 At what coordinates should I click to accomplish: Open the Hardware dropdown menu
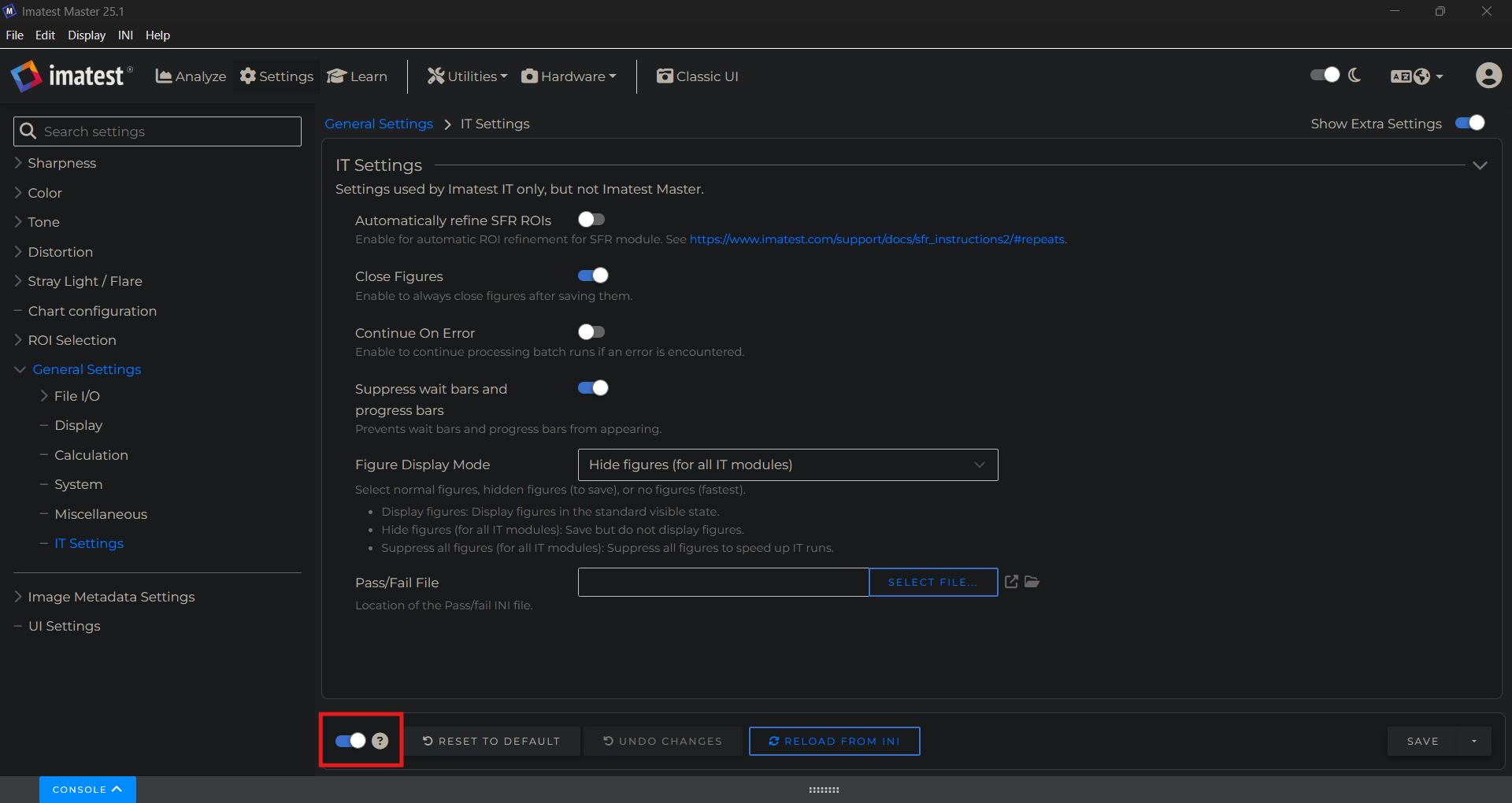(569, 76)
